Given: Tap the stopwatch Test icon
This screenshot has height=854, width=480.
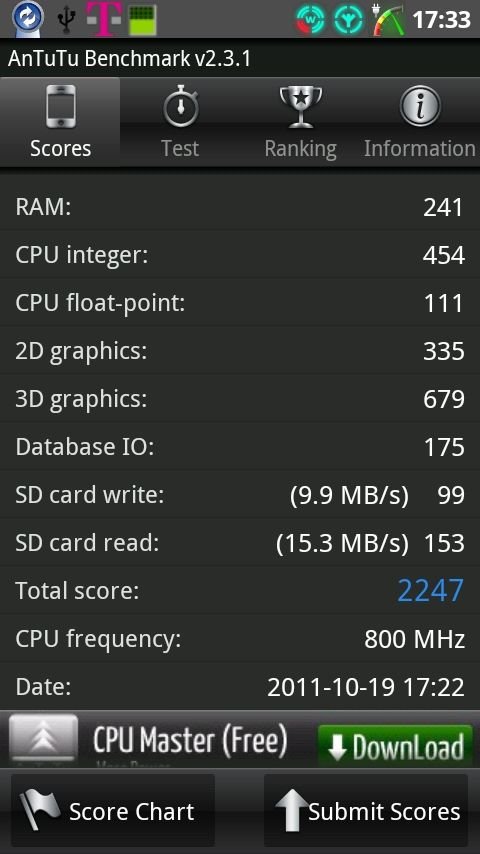Looking at the screenshot, I should tap(180, 106).
